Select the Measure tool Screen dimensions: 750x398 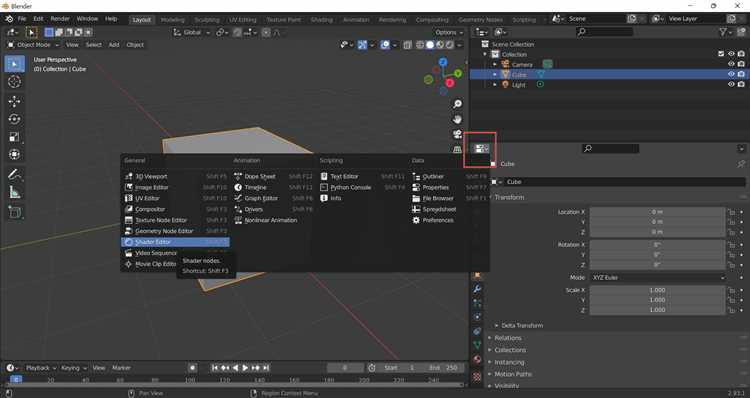[14, 192]
